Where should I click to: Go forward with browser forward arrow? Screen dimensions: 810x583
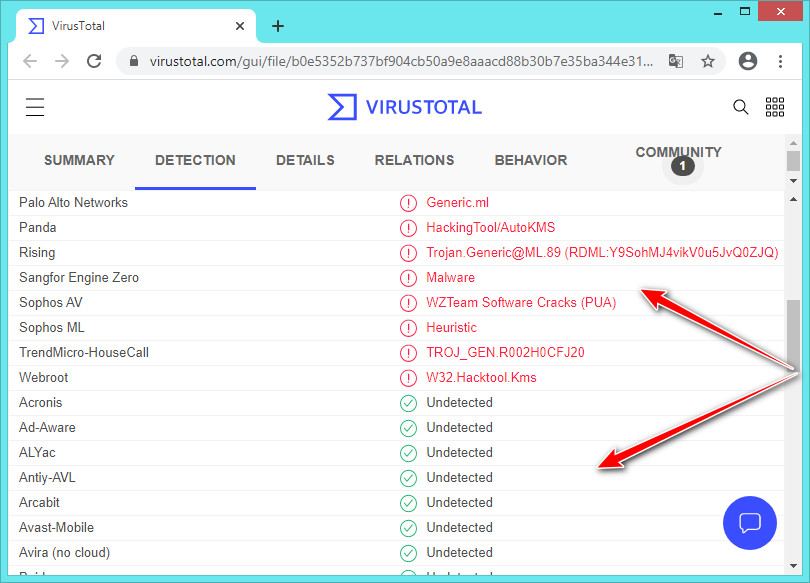[x=62, y=61]
